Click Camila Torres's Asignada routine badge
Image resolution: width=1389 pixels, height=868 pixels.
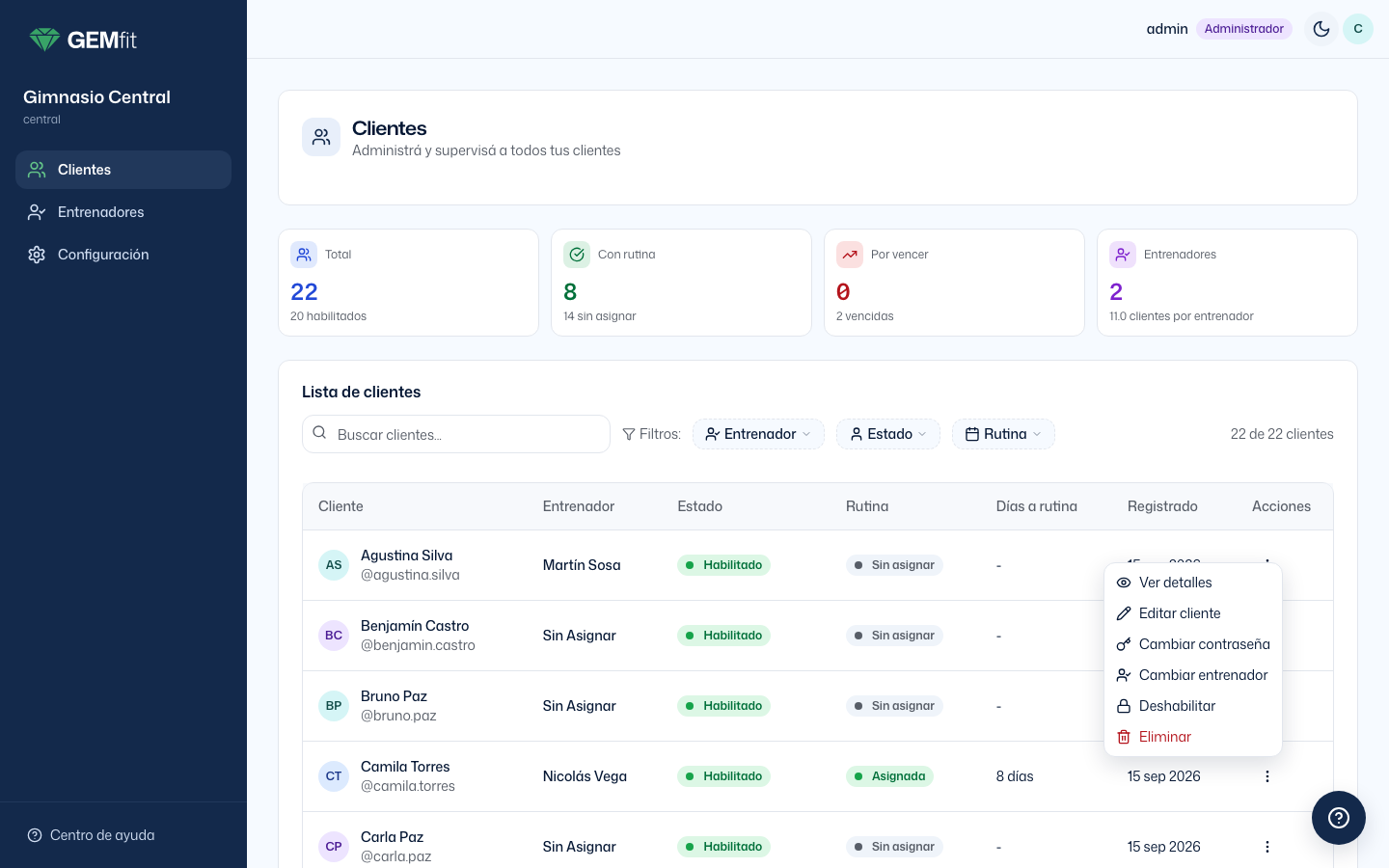pyautogui.click(x=889, y=776)
